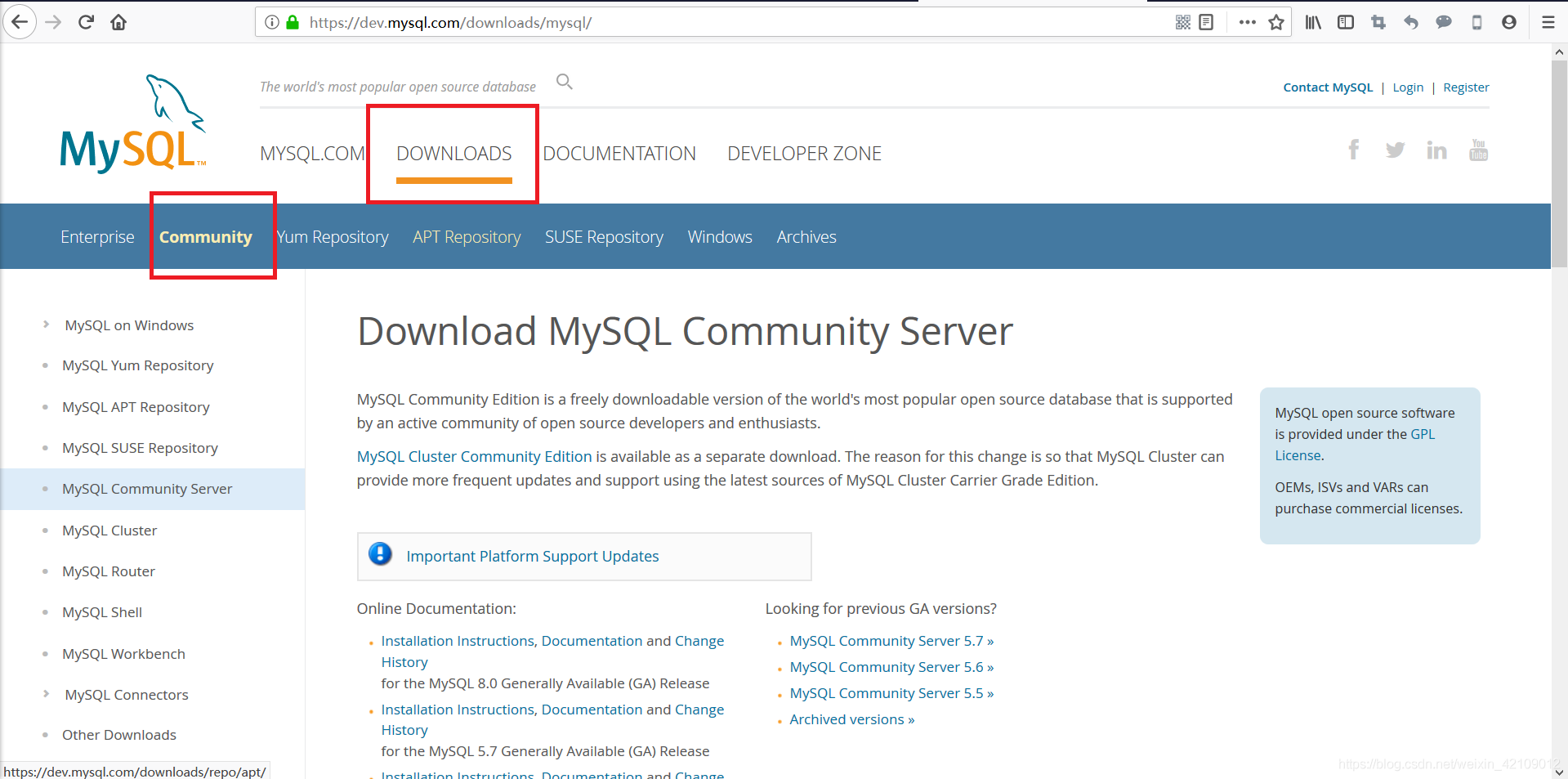Open SUSE Repository in the blue submenu
This screenshot has width=1568, height=779.
604,237
